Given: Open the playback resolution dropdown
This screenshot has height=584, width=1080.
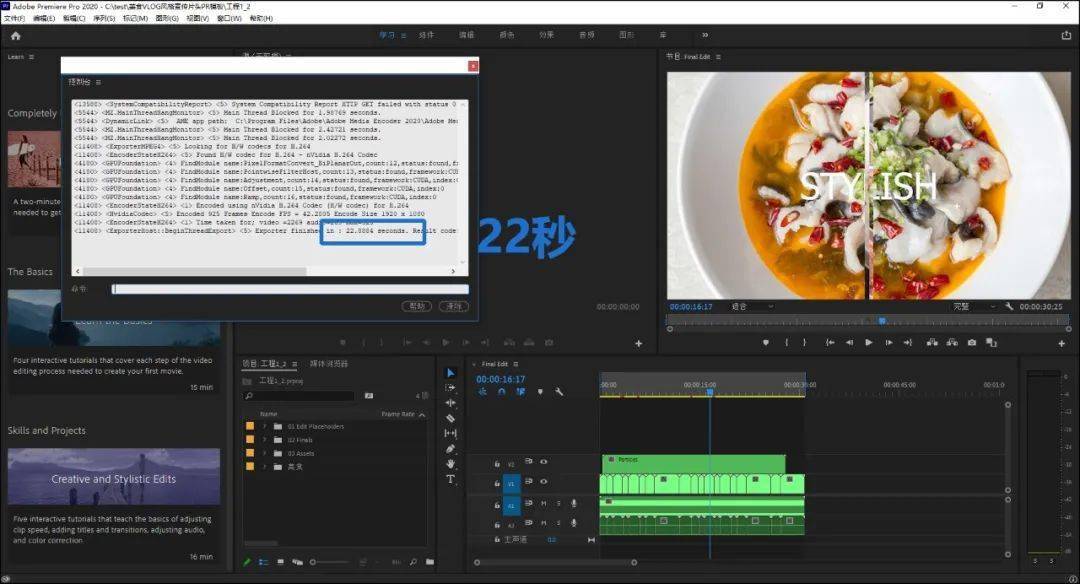Looking at the screenshot, I should coord(974,306).
